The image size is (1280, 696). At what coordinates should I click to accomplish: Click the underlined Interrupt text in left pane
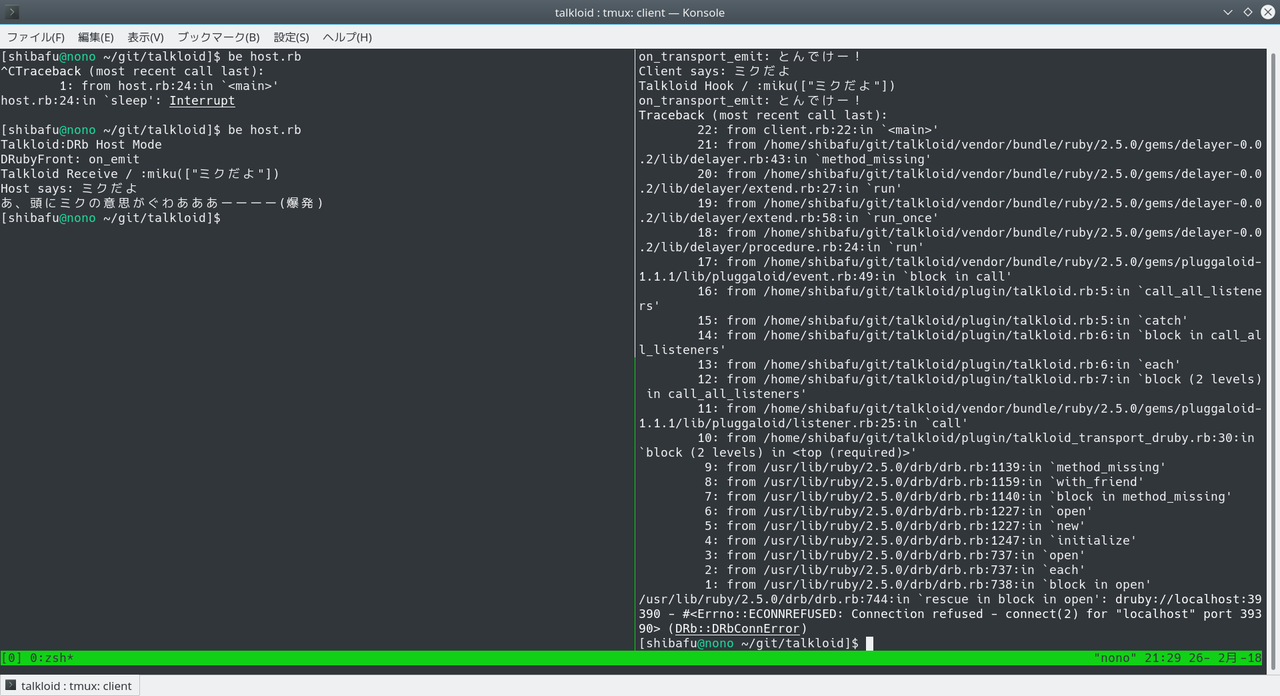(x=202, y=101)
